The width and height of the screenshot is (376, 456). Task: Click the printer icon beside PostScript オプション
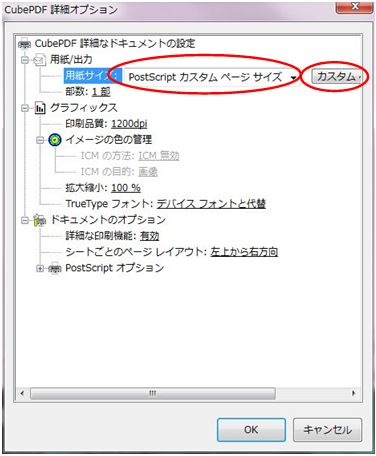pyautogui.click(x=55, y=268)
